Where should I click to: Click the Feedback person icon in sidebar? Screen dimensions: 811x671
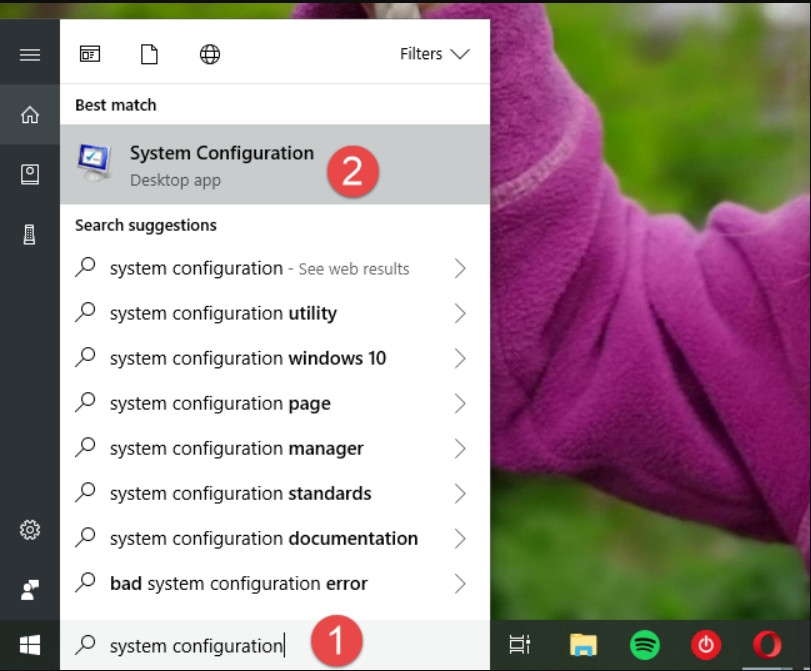(x=30, y=588)
